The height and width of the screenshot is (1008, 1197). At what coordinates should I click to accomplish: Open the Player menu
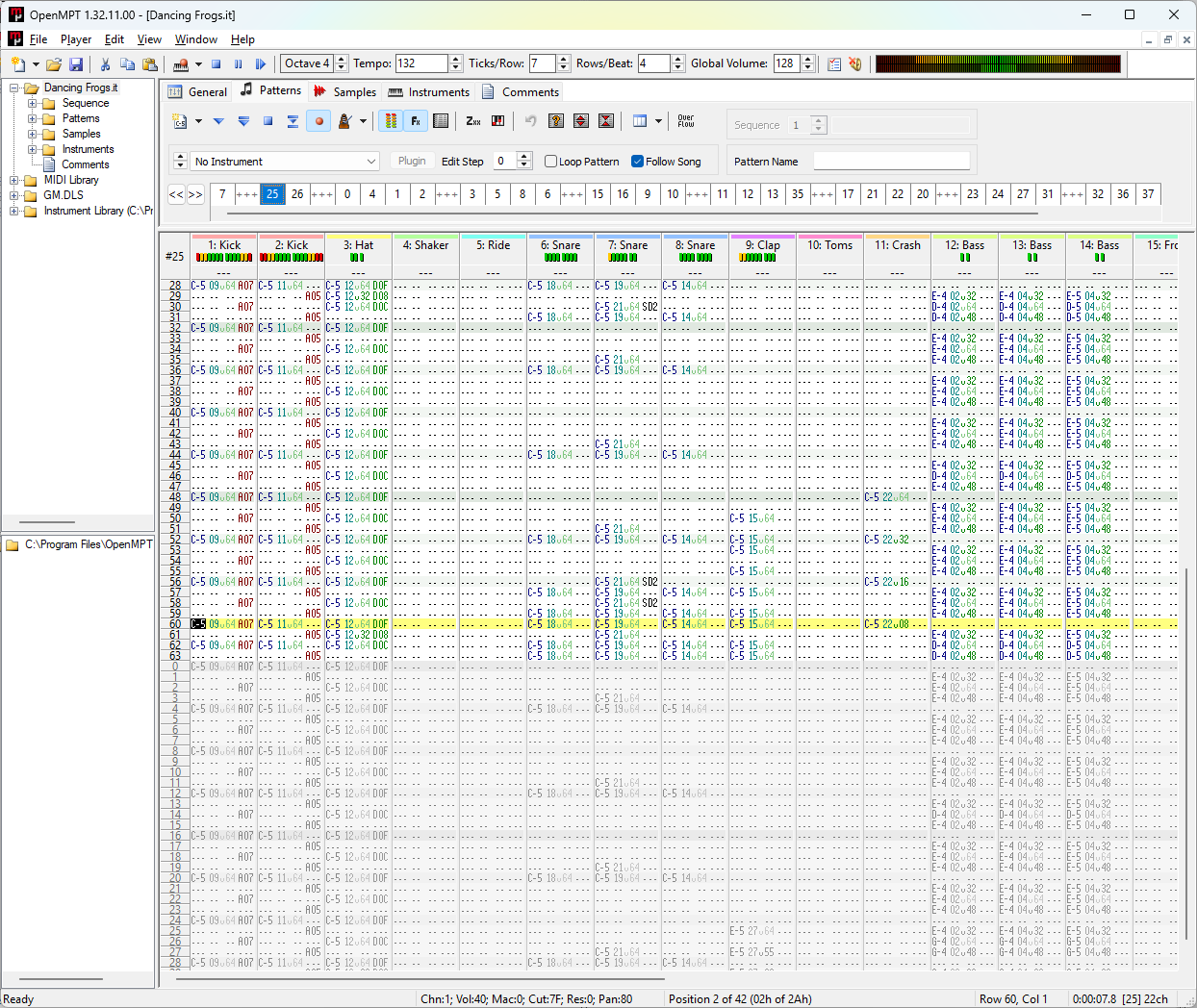coord(76,39)
